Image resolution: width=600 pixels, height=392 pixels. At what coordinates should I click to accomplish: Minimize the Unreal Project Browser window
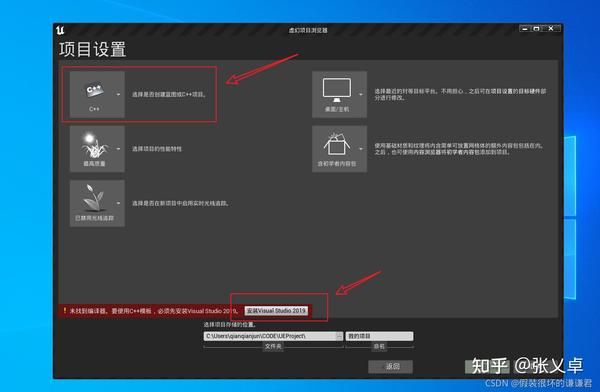pyautogui.click(x=525, y=29)
